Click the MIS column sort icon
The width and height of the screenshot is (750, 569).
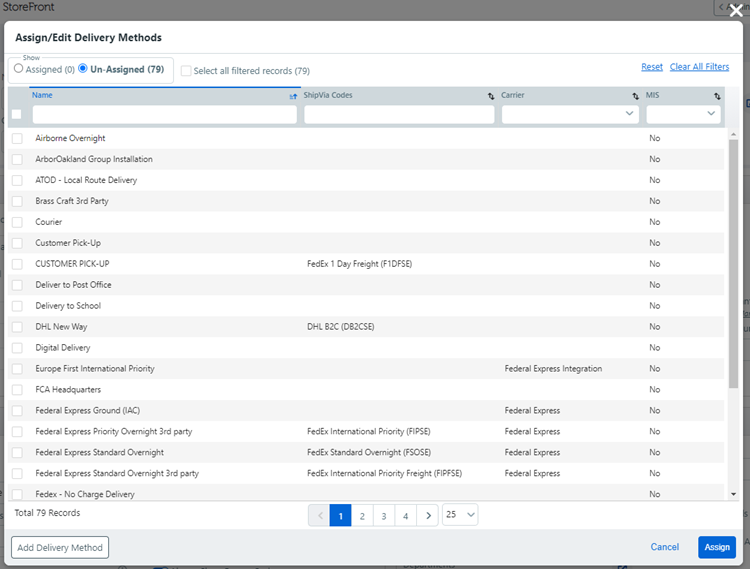(717, 96)
